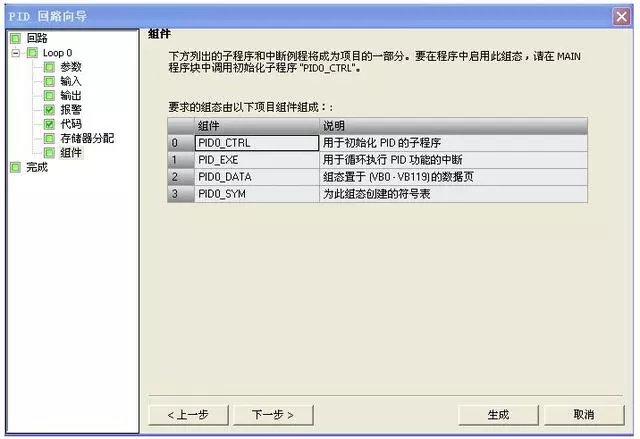The image size is (640, 439).
Task: Click the 组件 step icon
Action: [x=49, y=153]
